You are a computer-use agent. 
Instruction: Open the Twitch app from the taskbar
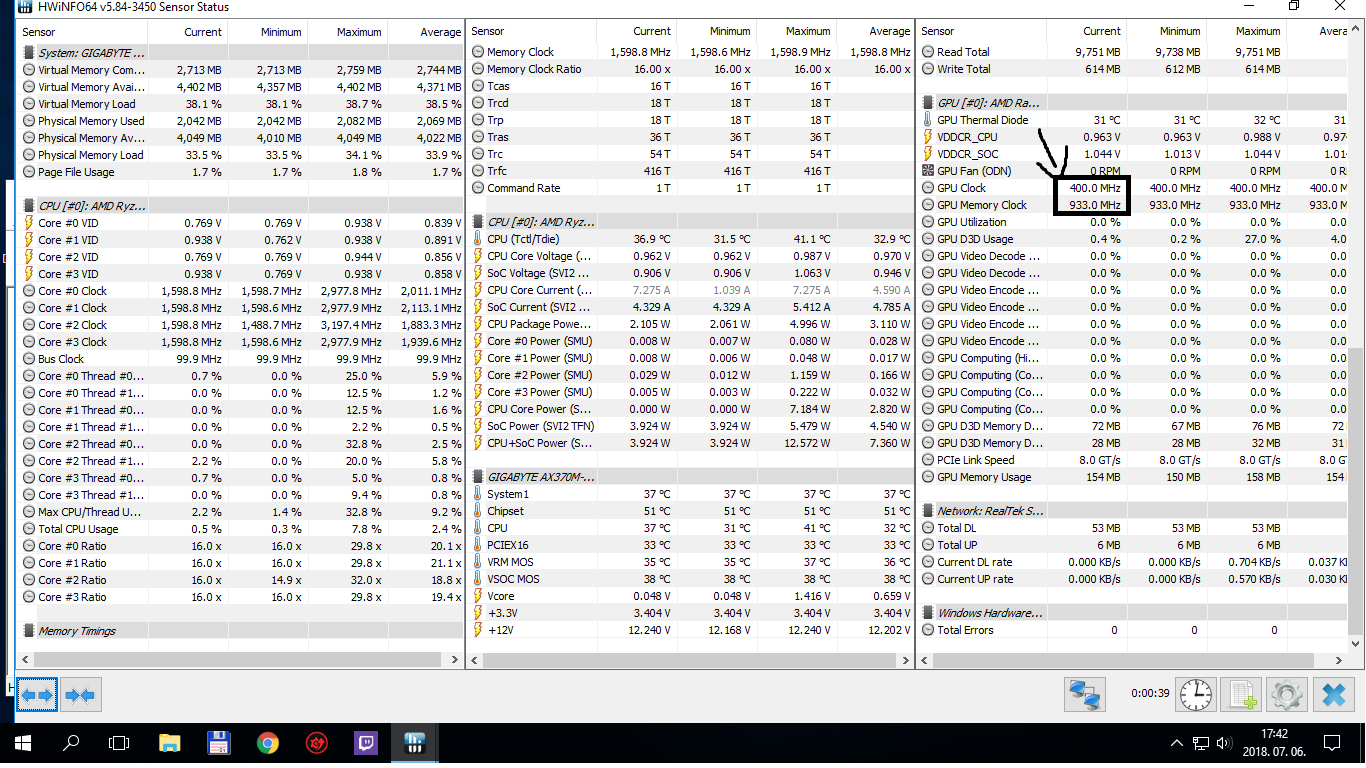point(366,743)
